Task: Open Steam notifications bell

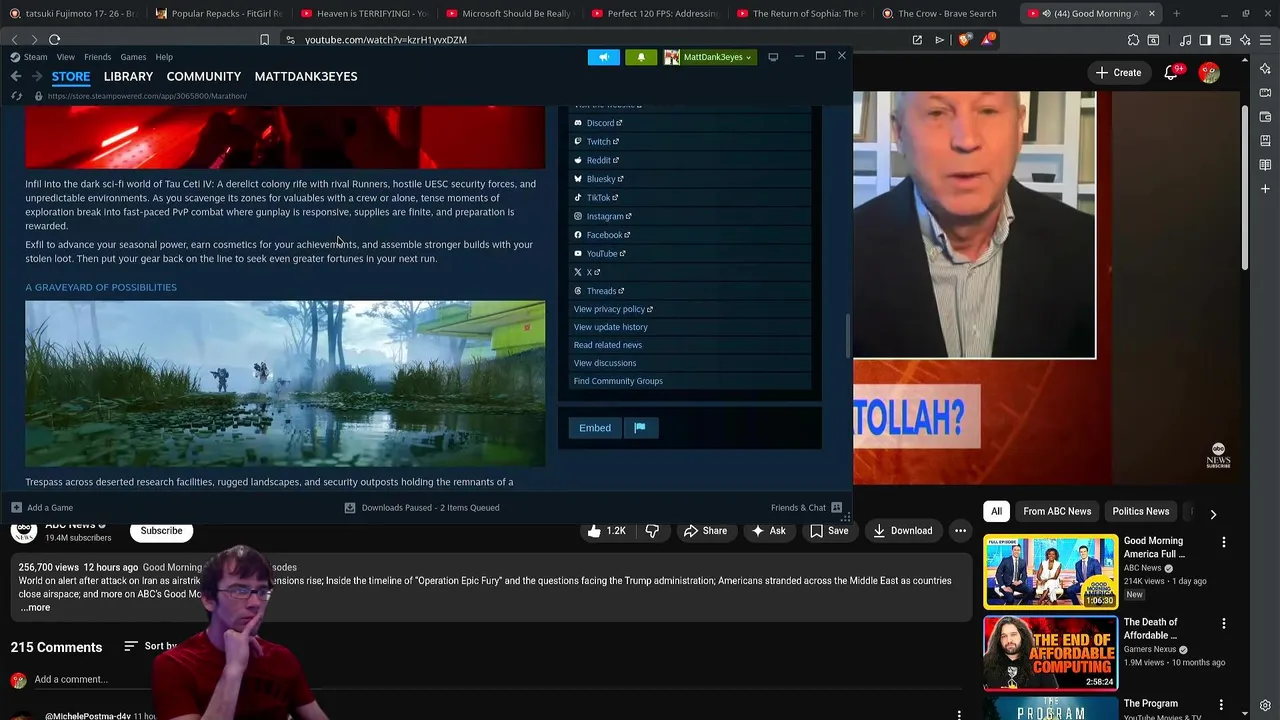Action: (641, 57)
